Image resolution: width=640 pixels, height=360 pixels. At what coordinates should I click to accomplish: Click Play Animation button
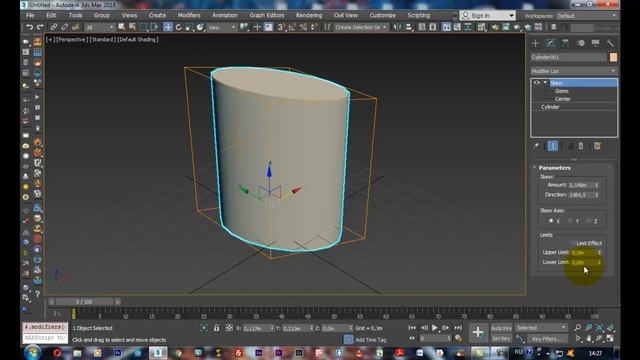point(435,328)
